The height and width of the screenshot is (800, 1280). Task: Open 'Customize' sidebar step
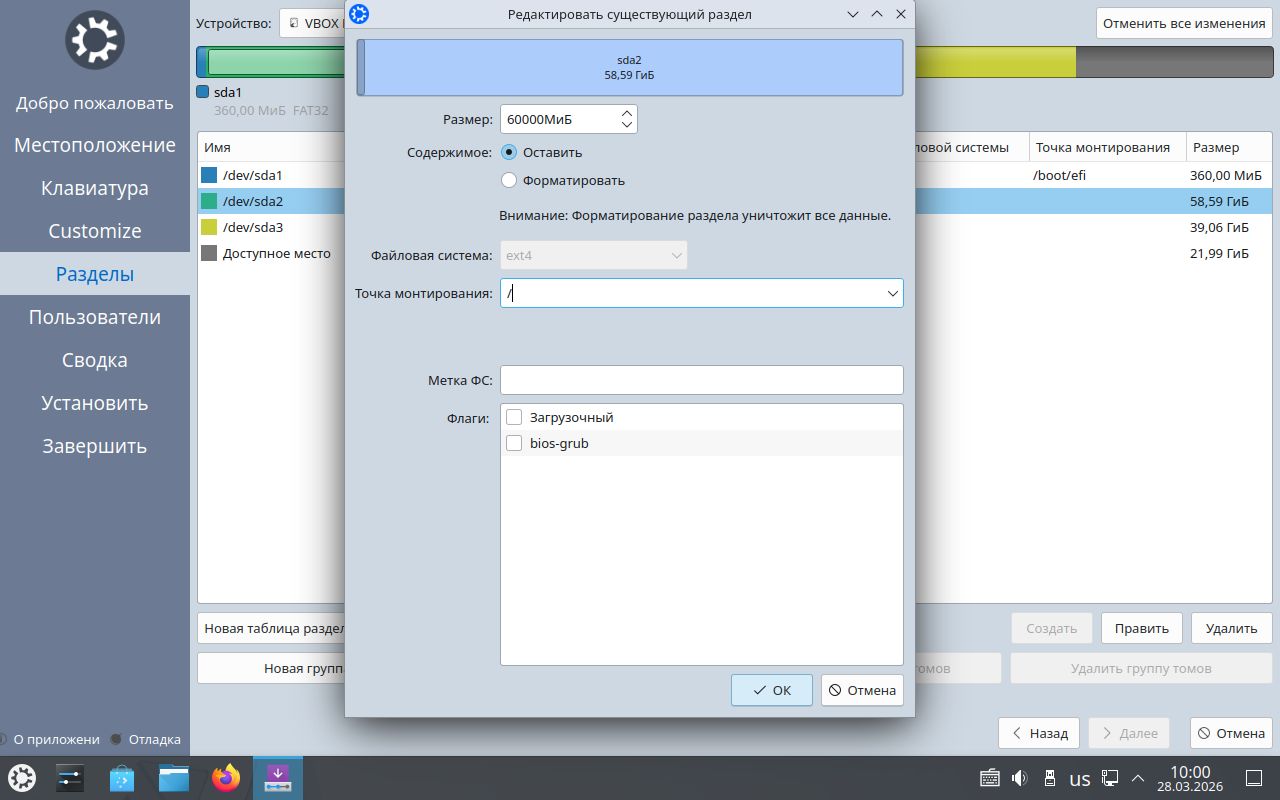95,231
